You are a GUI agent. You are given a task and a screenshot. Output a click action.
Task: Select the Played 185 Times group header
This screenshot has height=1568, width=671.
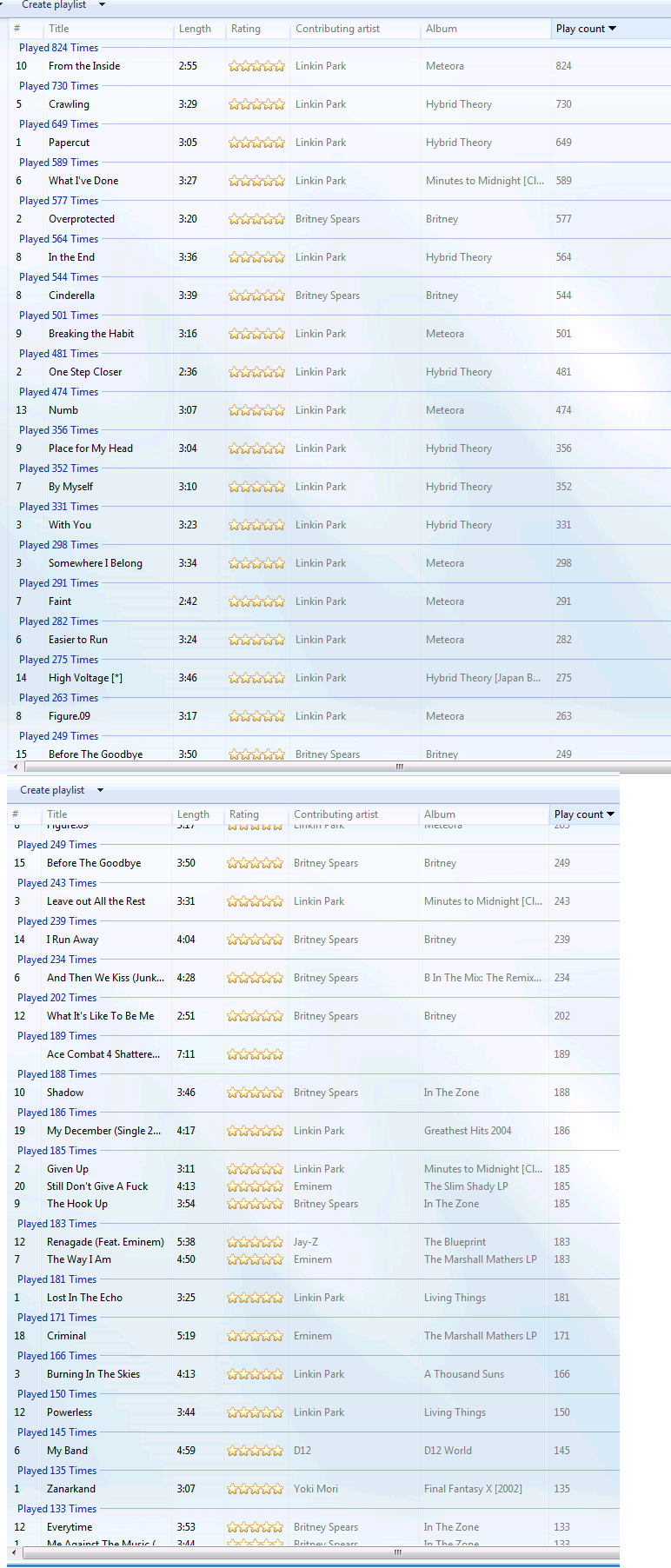[56, 1151]
